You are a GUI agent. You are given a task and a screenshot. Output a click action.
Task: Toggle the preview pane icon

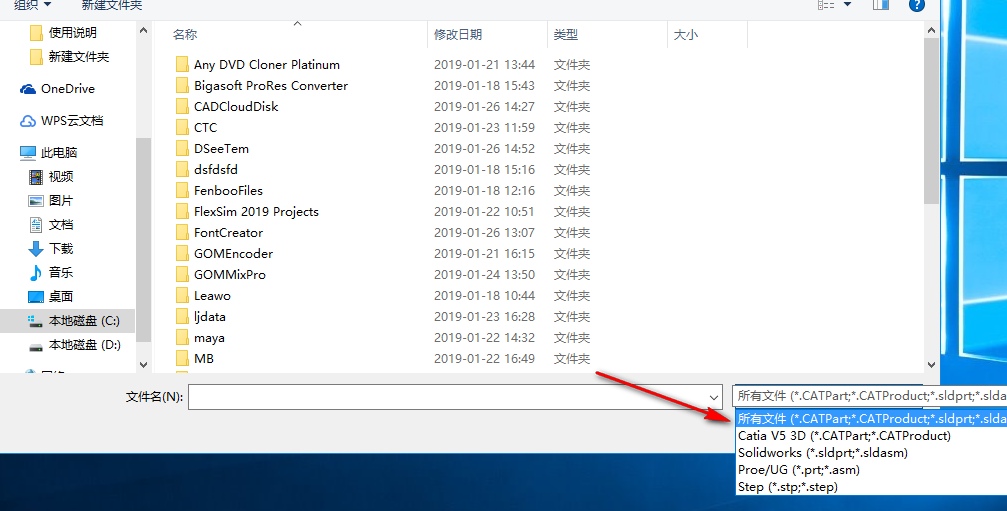[x=880, y=5]
